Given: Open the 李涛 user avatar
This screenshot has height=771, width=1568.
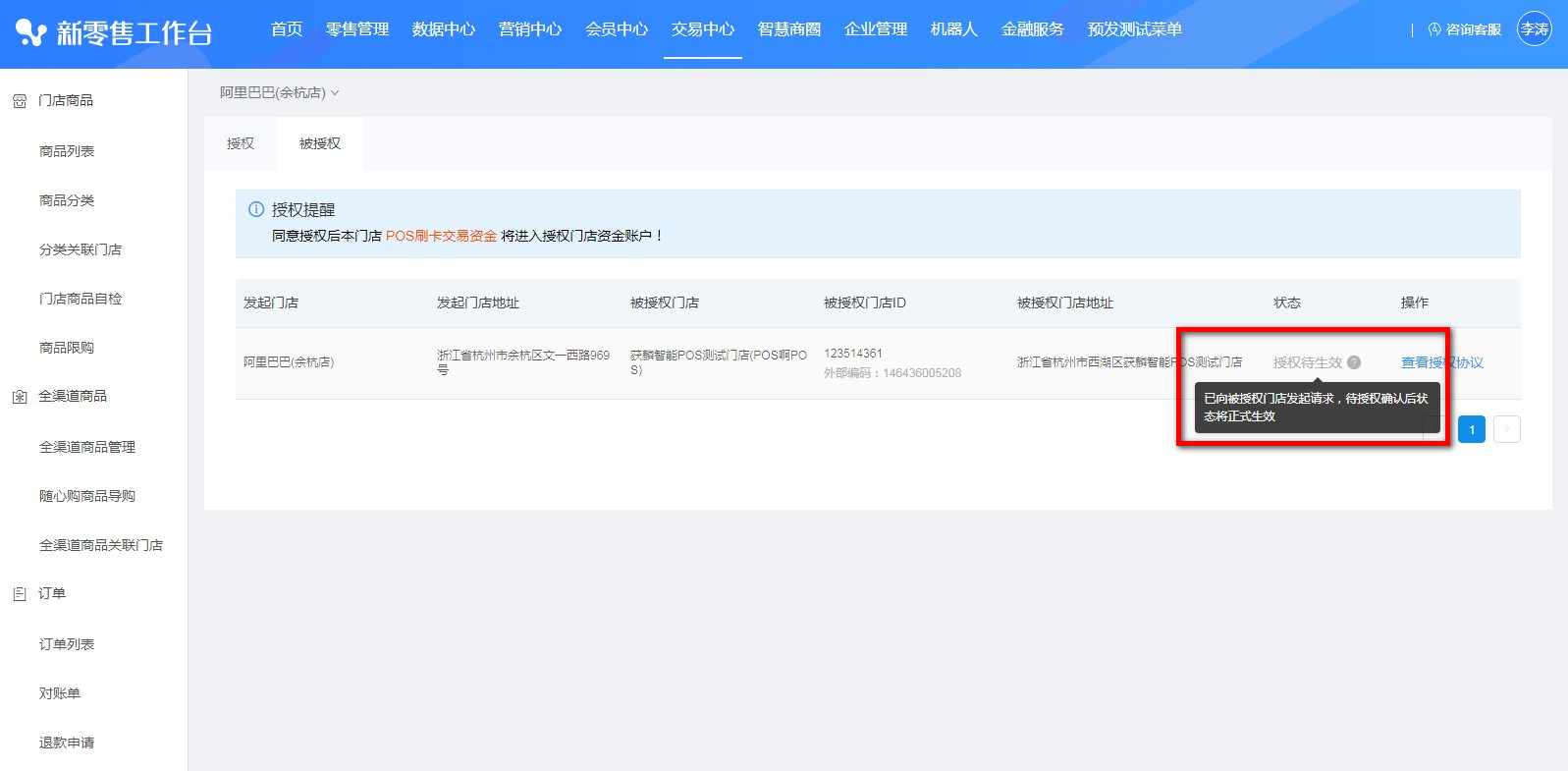Looking at the screenshot, I should pyautogui.click(x=1535, y=29).
